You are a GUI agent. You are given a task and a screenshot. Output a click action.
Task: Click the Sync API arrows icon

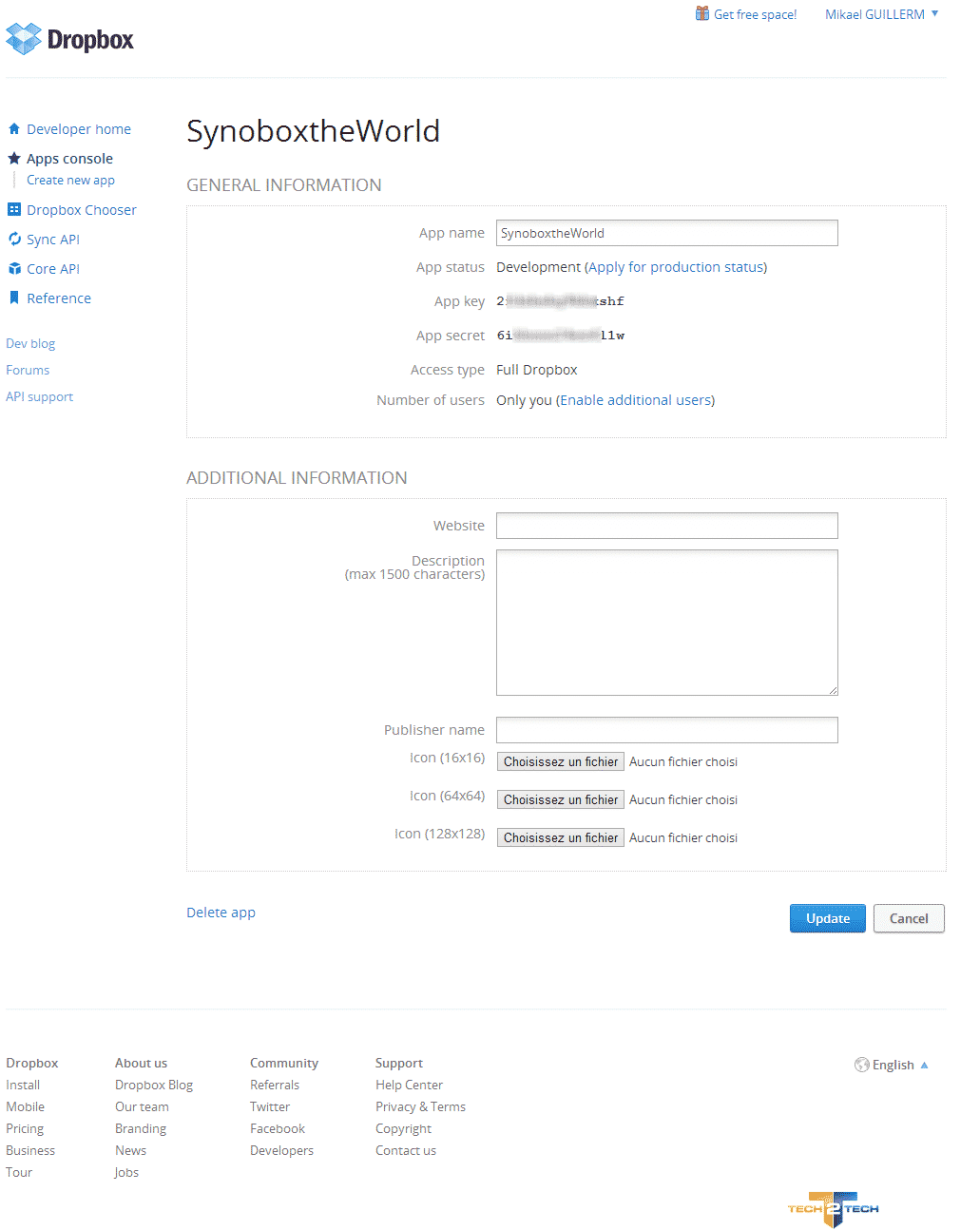(14, 240)
